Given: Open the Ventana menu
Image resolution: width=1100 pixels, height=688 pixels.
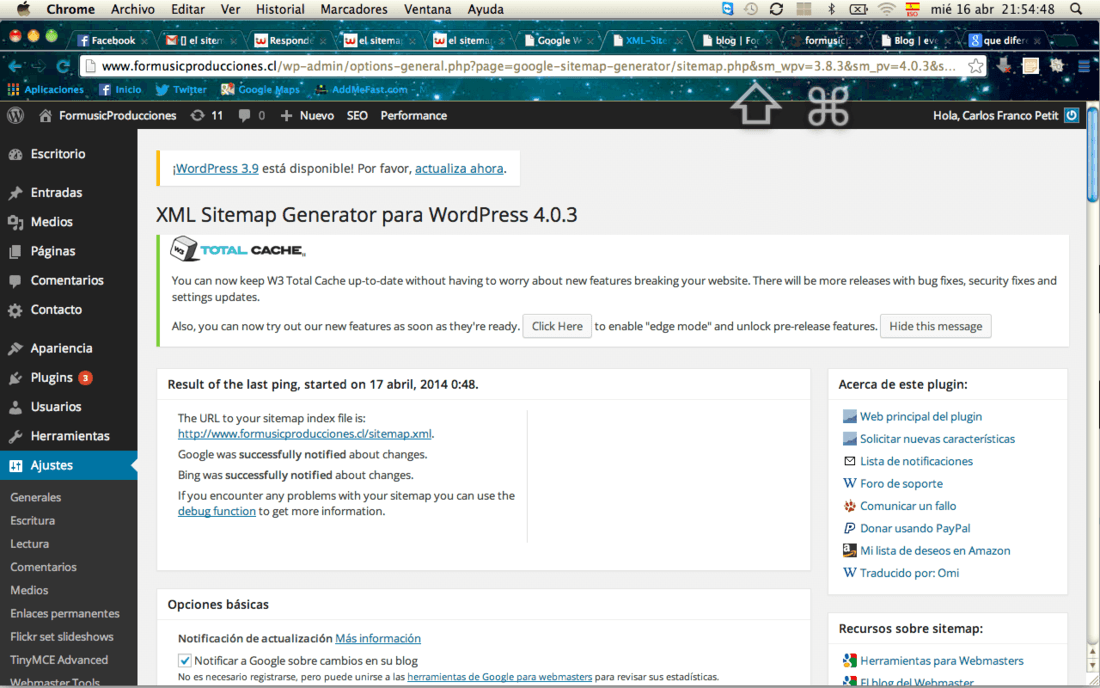Looking at the screenshot, I should pos(427,9).
